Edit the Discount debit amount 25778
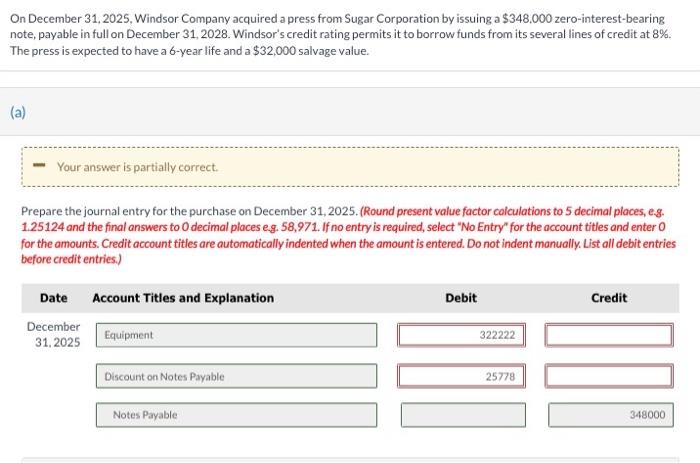 [461, 376]
